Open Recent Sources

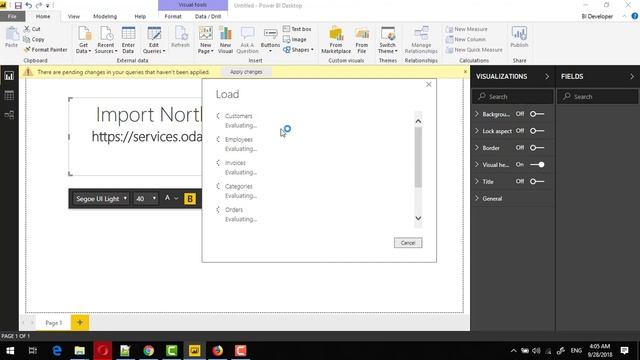[x=106, y=40]
